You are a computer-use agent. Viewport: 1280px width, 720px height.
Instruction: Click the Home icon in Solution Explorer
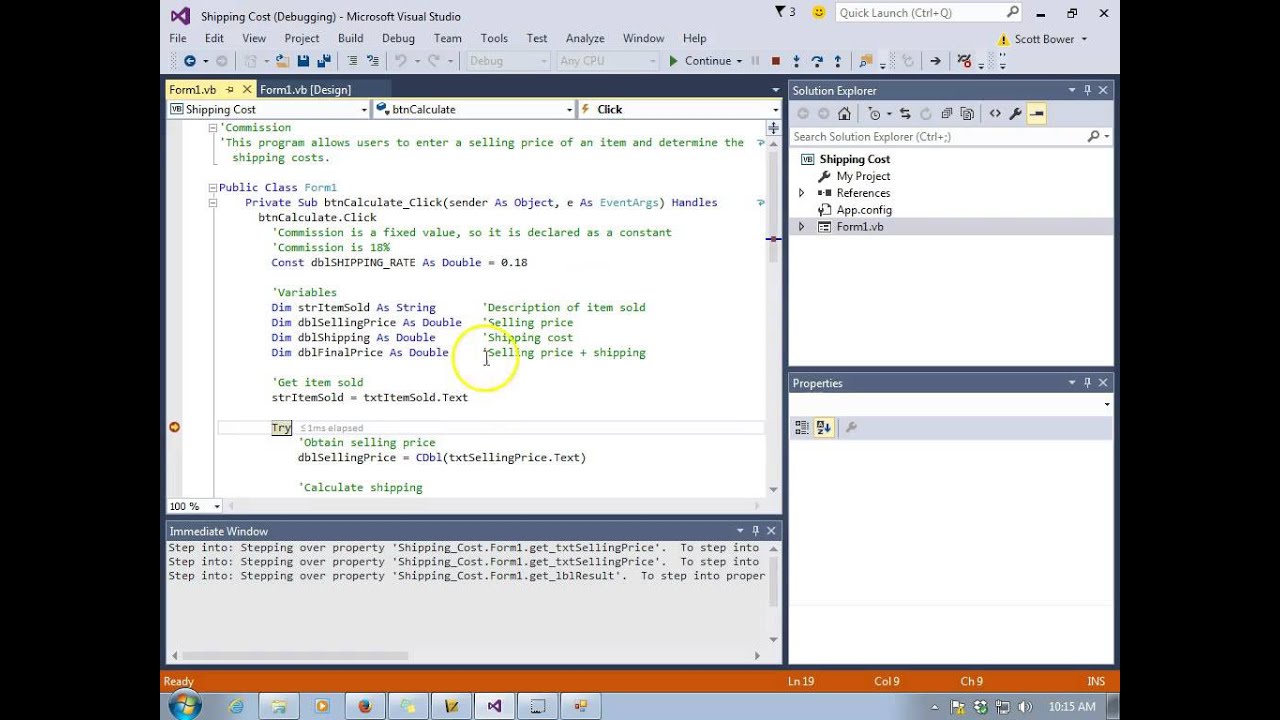coord(844,114)
